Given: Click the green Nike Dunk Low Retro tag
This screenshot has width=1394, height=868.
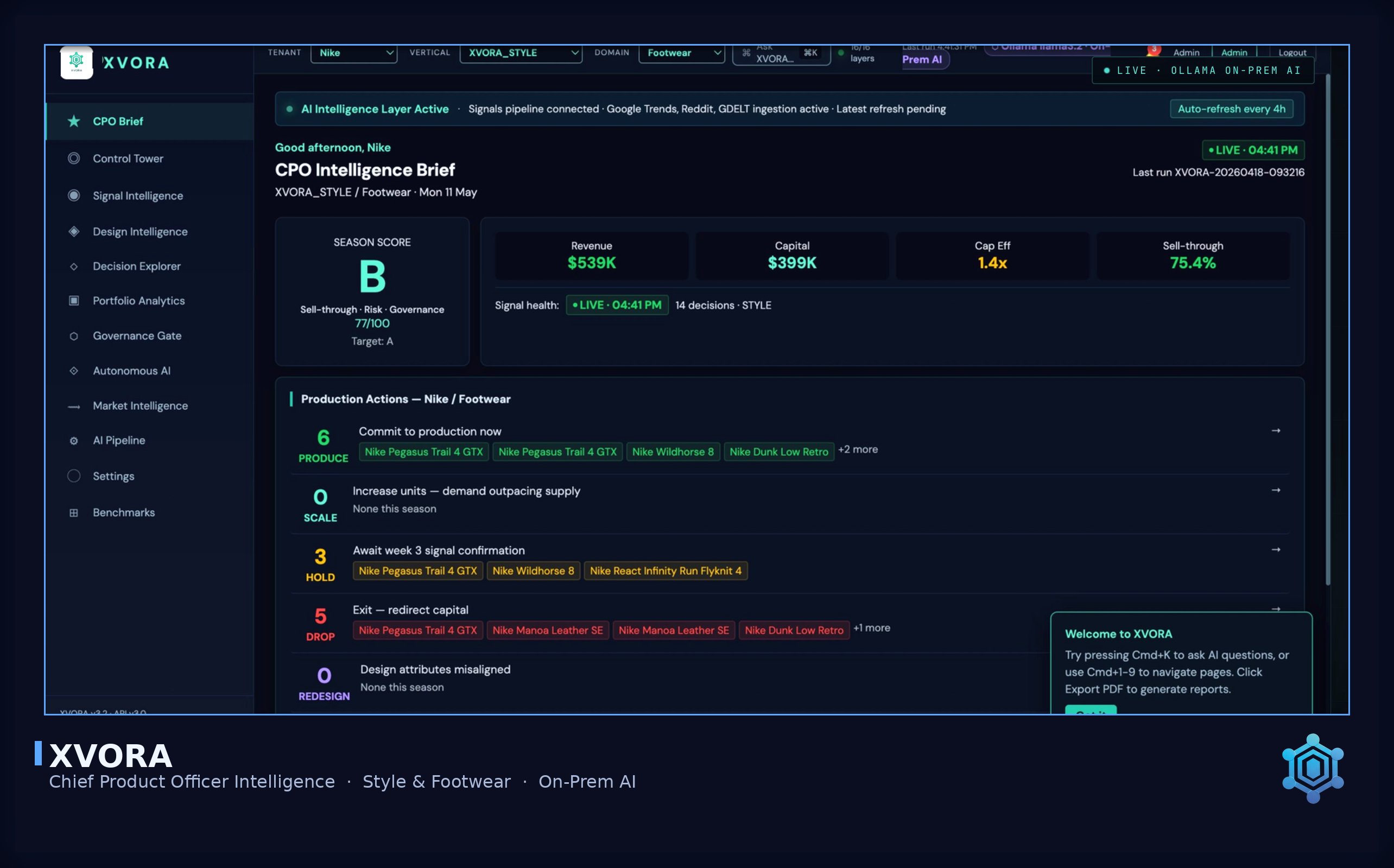Looking at the screenshot, I should coord(779,452).
